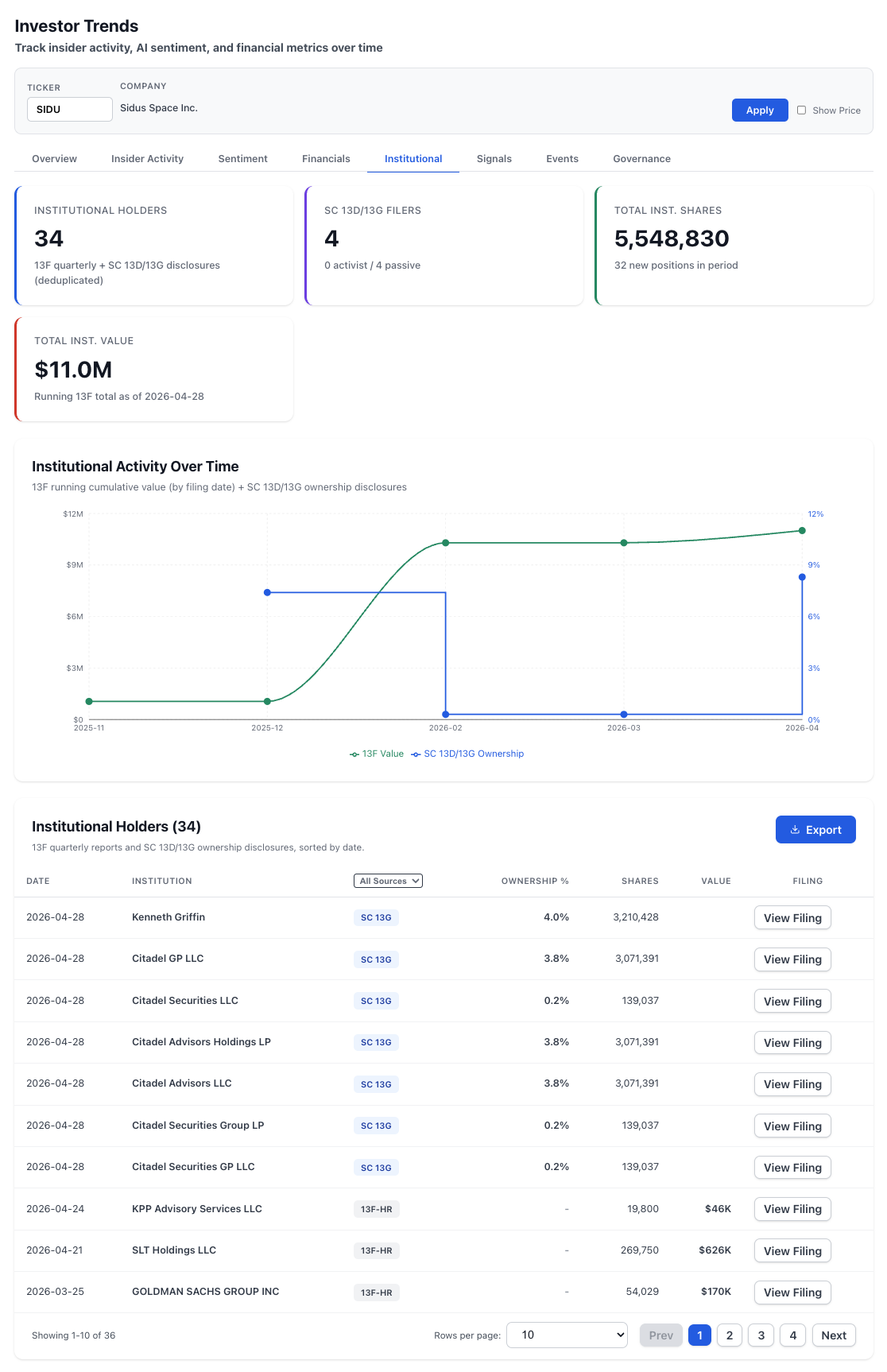Go to page 2 of holders
Screen dimensions: 887x1372
pyautogui.click(x=730, y=1335)
